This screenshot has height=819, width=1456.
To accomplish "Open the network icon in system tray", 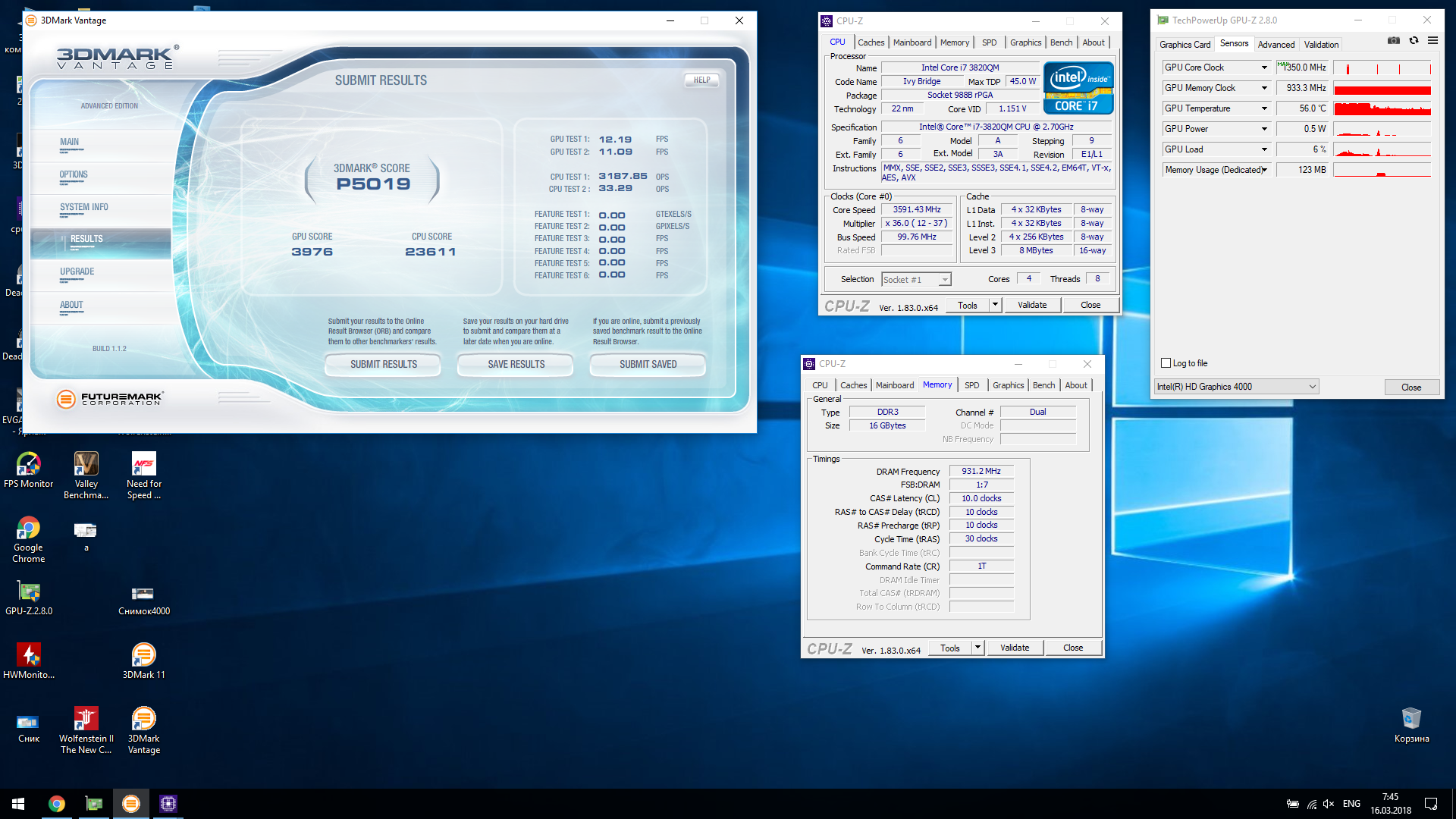I will (x=1311, y=804).
